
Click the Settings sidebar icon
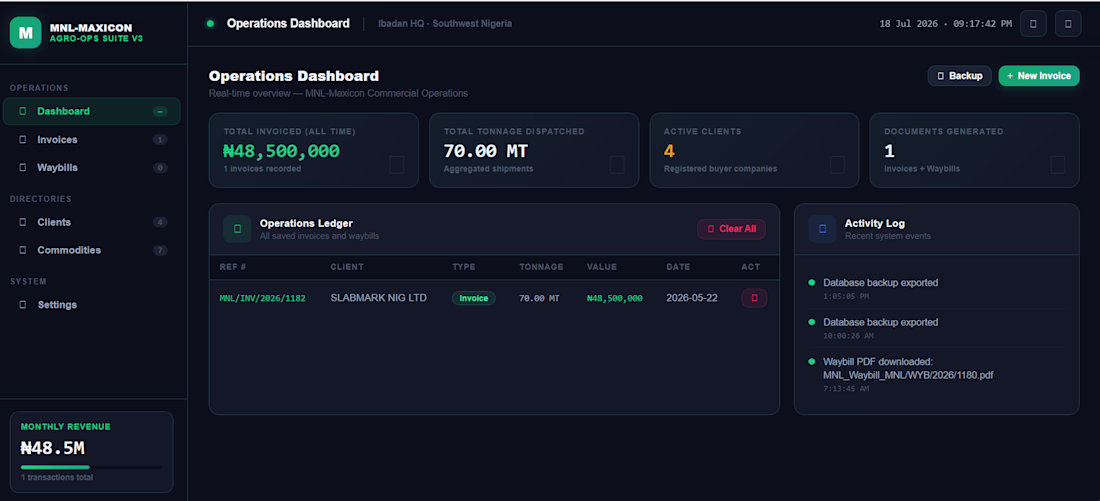pos(23,305)
